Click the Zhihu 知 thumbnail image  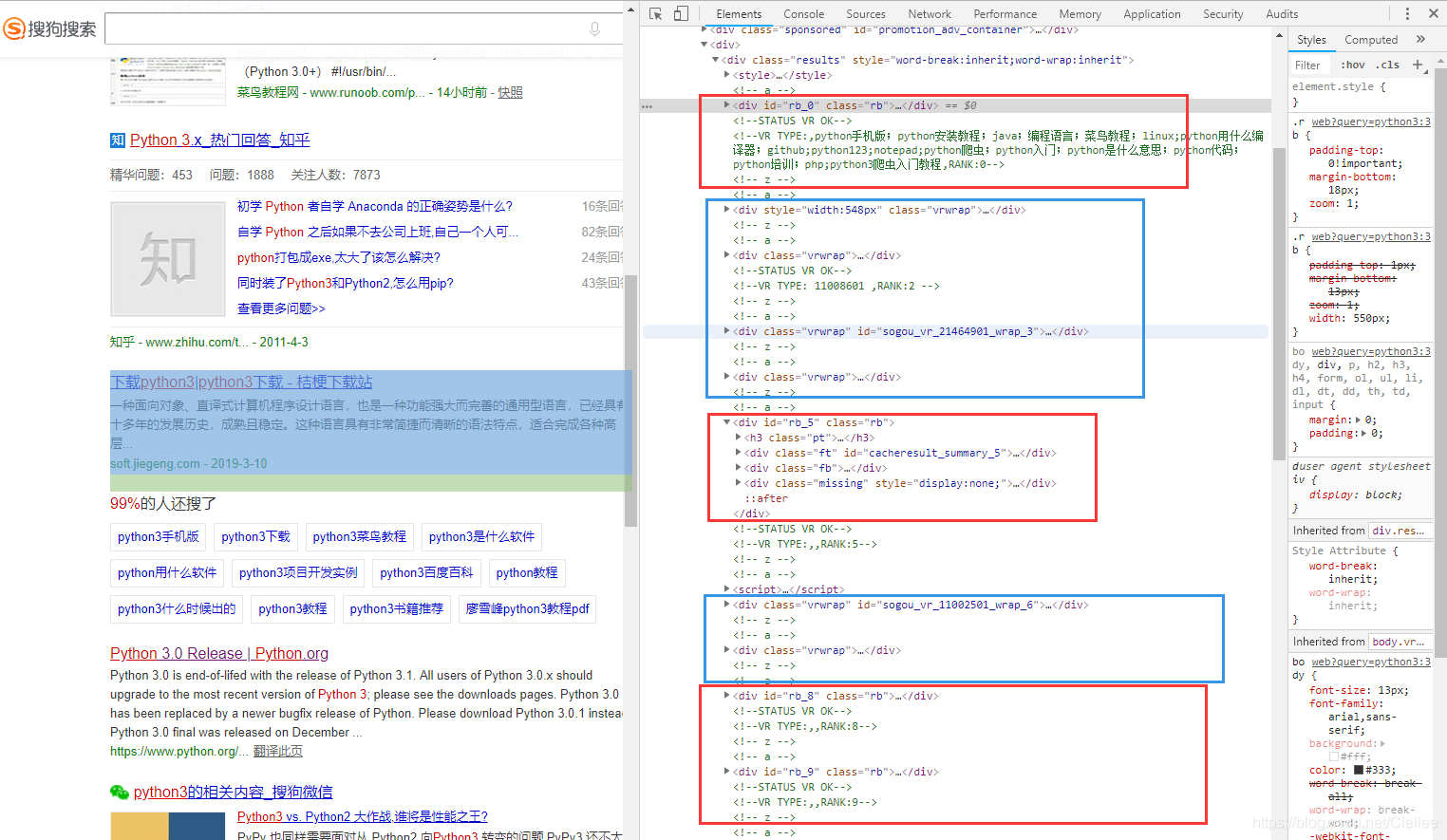click(168, 259)
